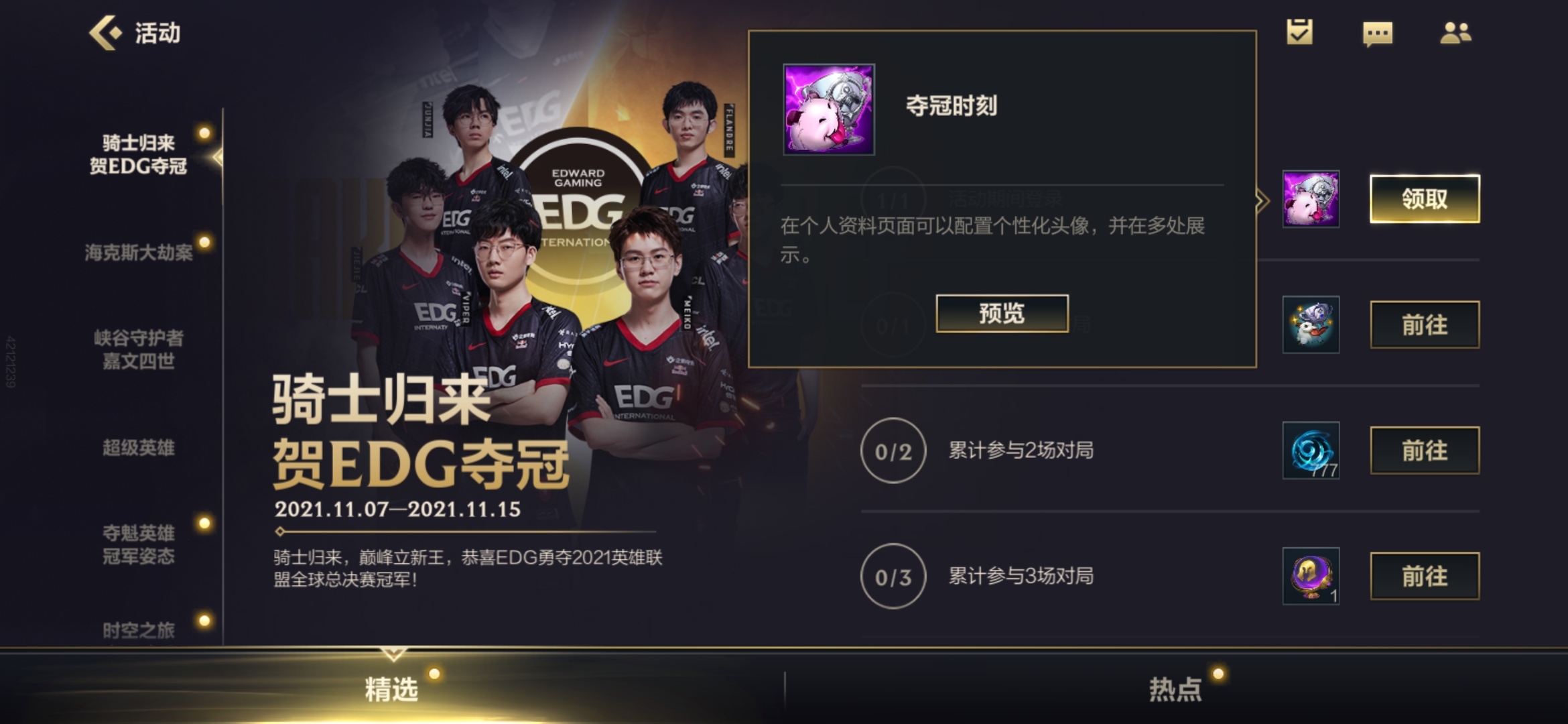
Task: Open the chat messages icon
Action: pyautogui.click(x=1378, y=34)
